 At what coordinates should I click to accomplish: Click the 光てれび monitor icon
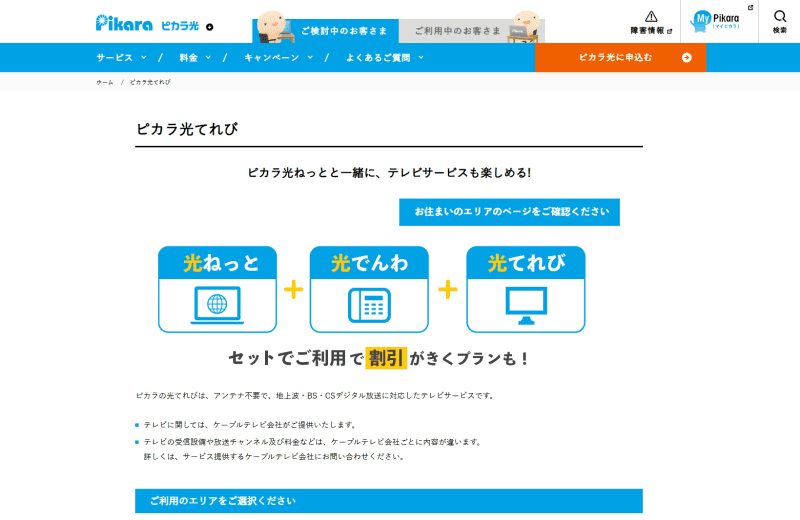click(x=526, y=305)
